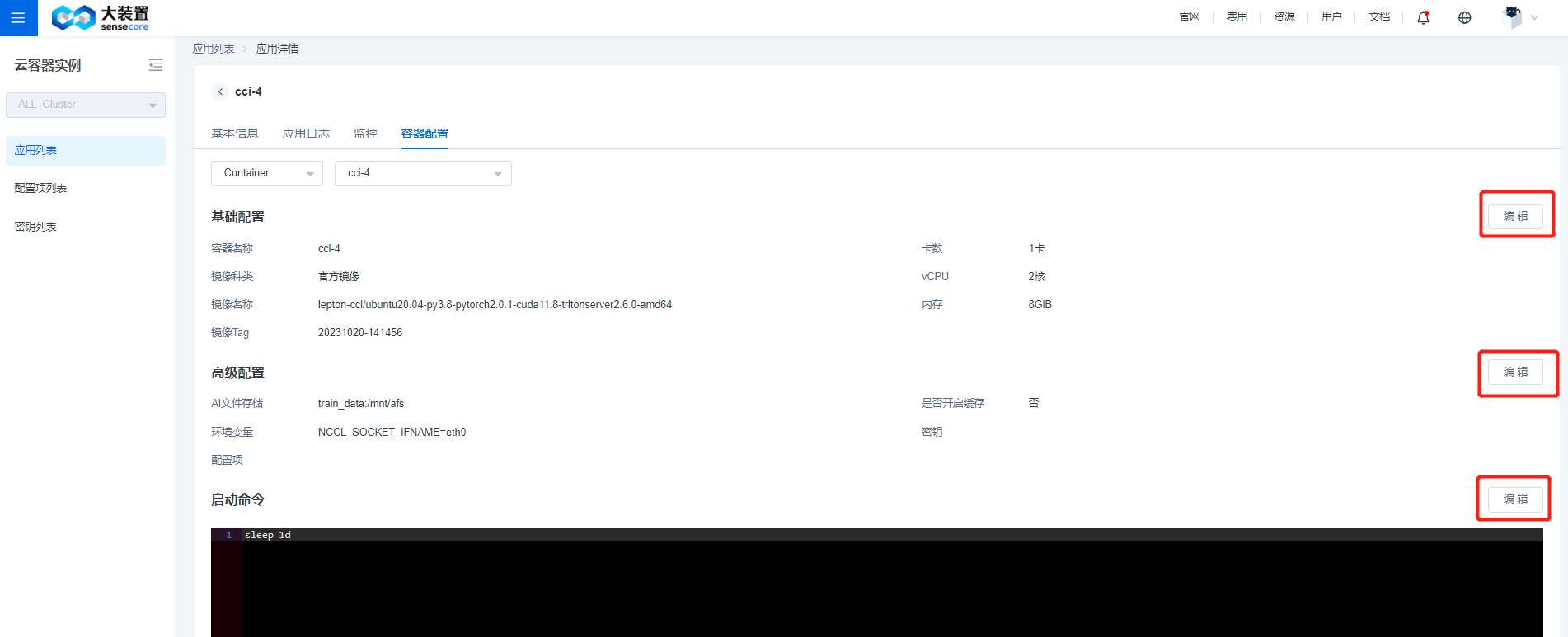Switch to the 基本信息 tab

[x=234, y=133]
